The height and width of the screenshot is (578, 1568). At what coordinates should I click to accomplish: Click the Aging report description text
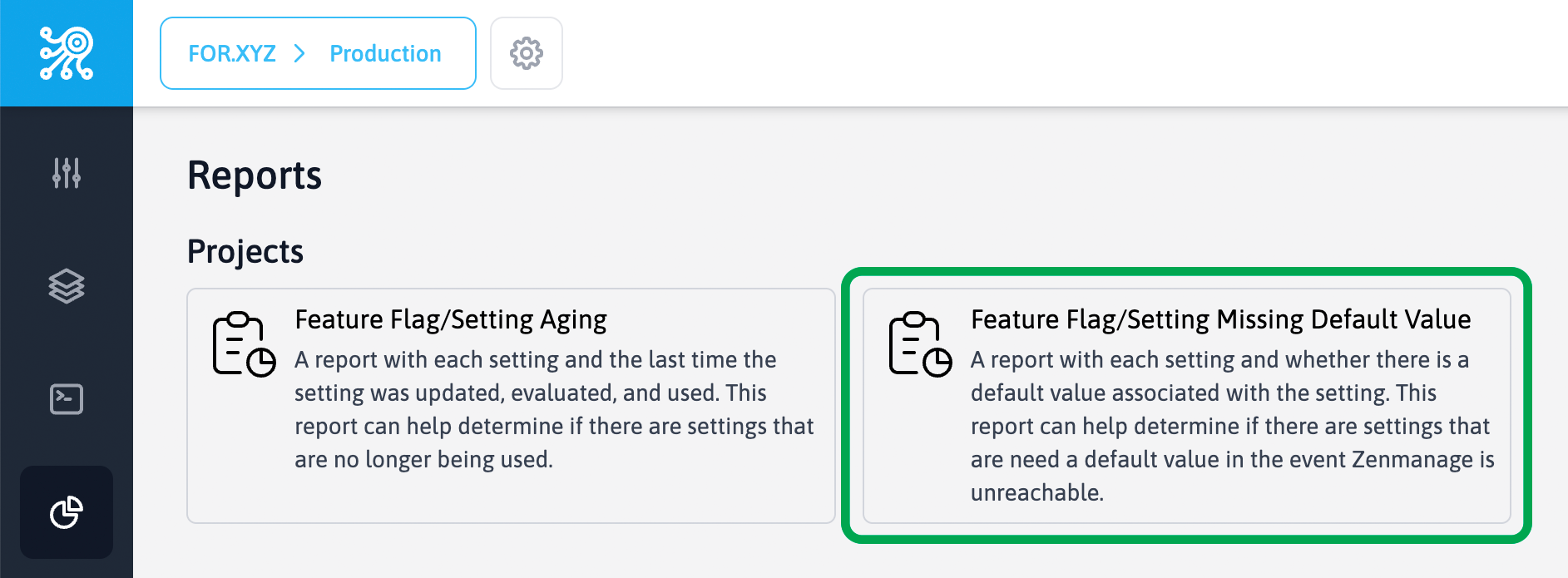tap(554, 409)
